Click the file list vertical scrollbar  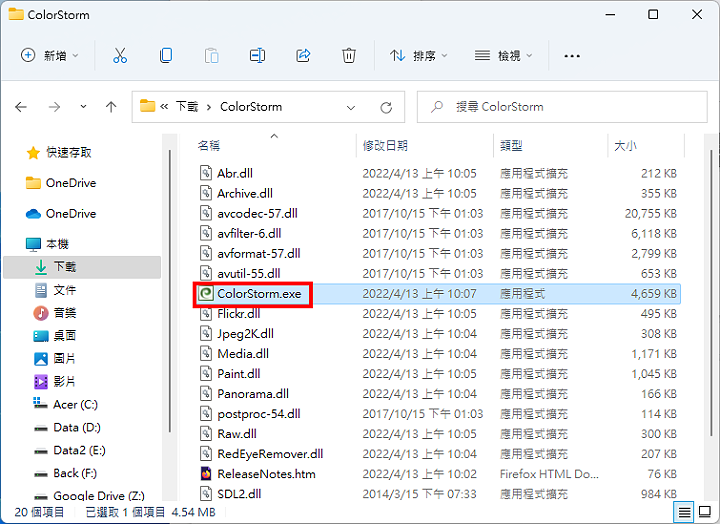tap(712, 294)
